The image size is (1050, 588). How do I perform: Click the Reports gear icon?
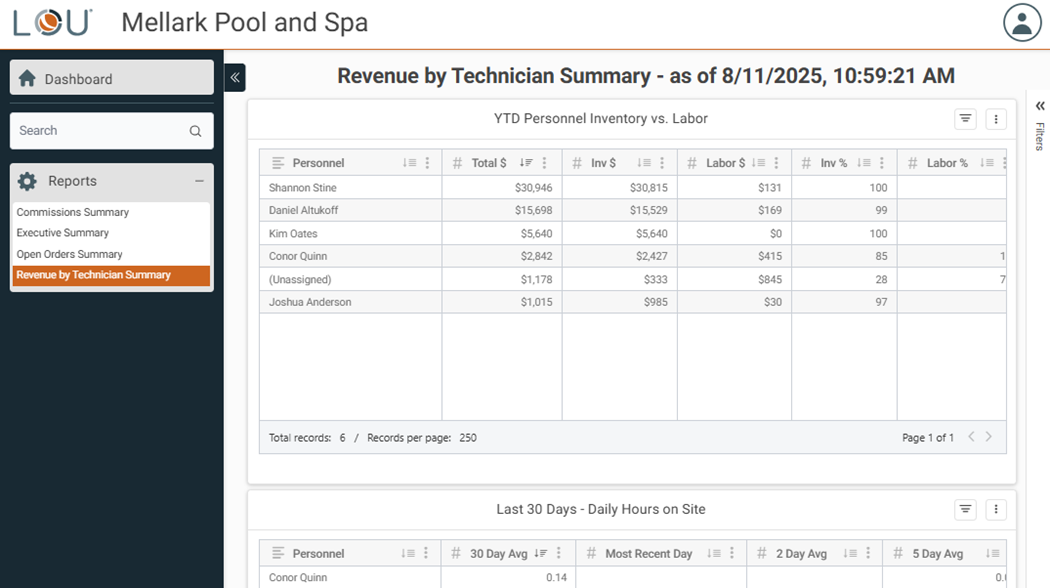click(x=27, y=181)
